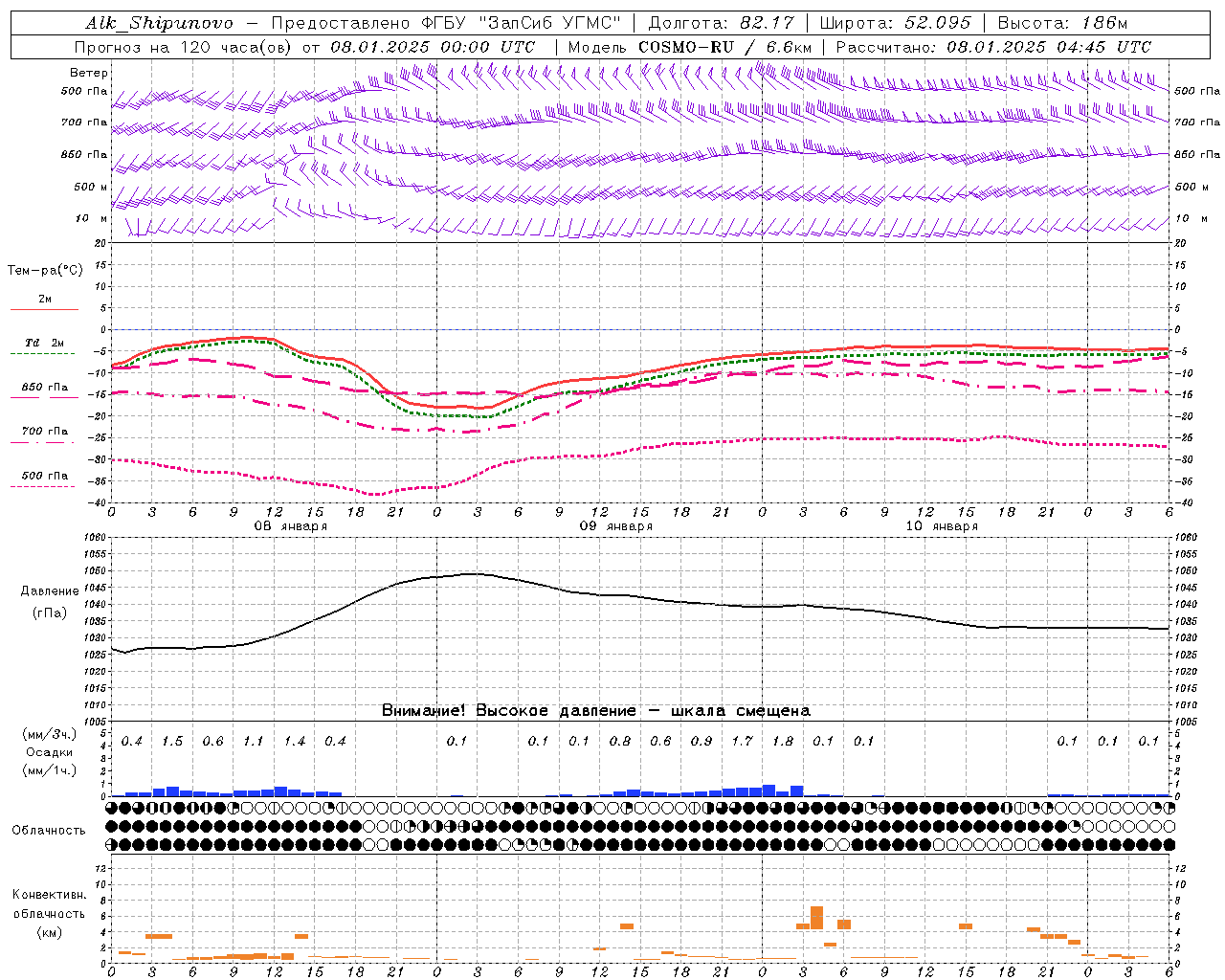Select the 'Предоставлено ФГБУ "ЗапСиб УГМС"' text
The height and width of the screenshot is (980, 1225).
click(446, 23)
